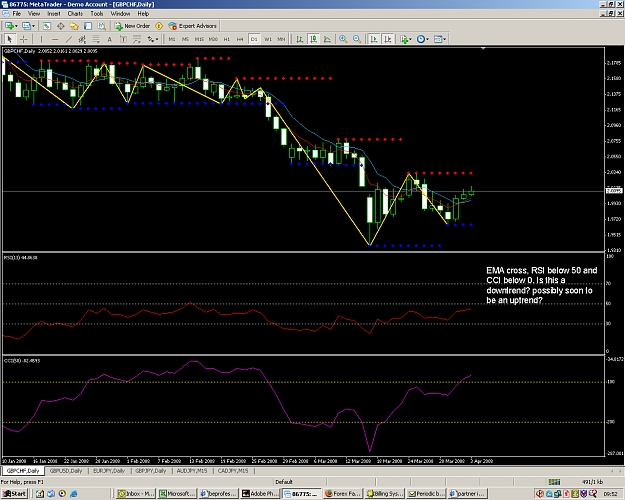Click the connection status bars indicator
This screenshot has height=500, width=625.
554,482
